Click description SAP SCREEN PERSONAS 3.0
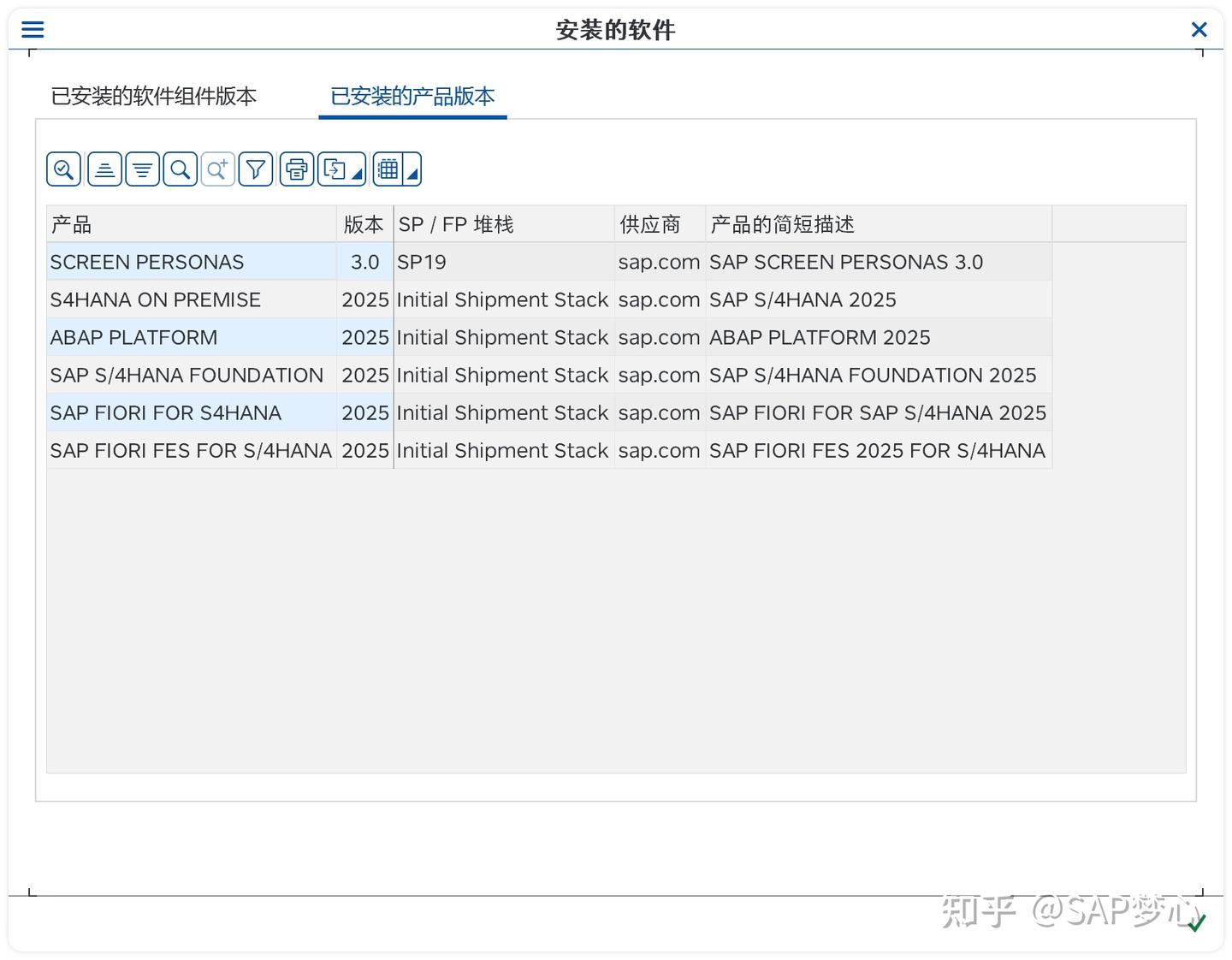 (879, 262)
